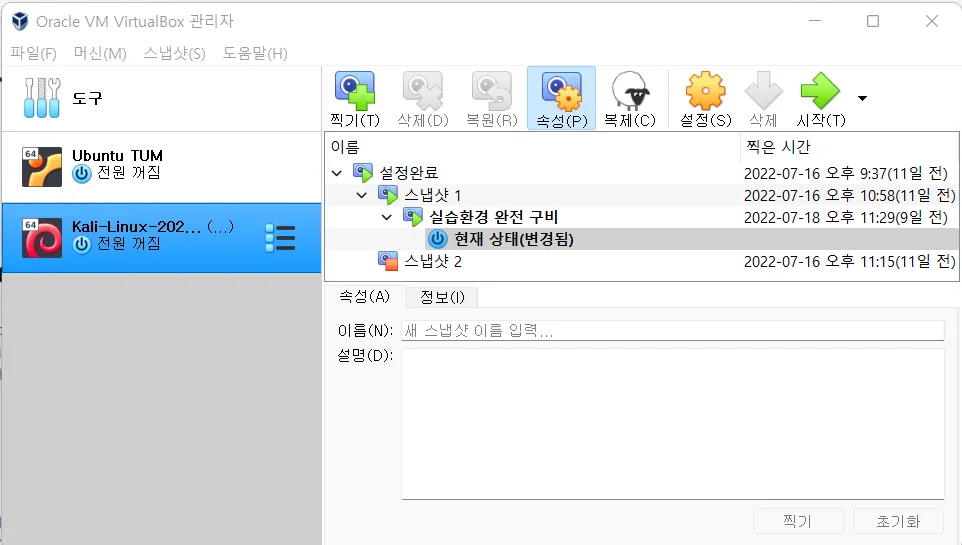
Task: Select the 스냅샷 2 row label
Action: (x=433, y=261)
